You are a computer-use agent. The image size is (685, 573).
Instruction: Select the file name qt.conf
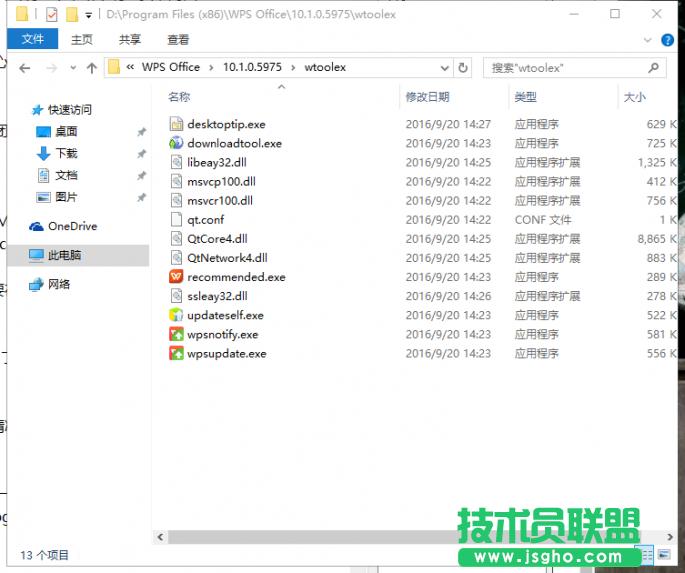tap(205, 220)
